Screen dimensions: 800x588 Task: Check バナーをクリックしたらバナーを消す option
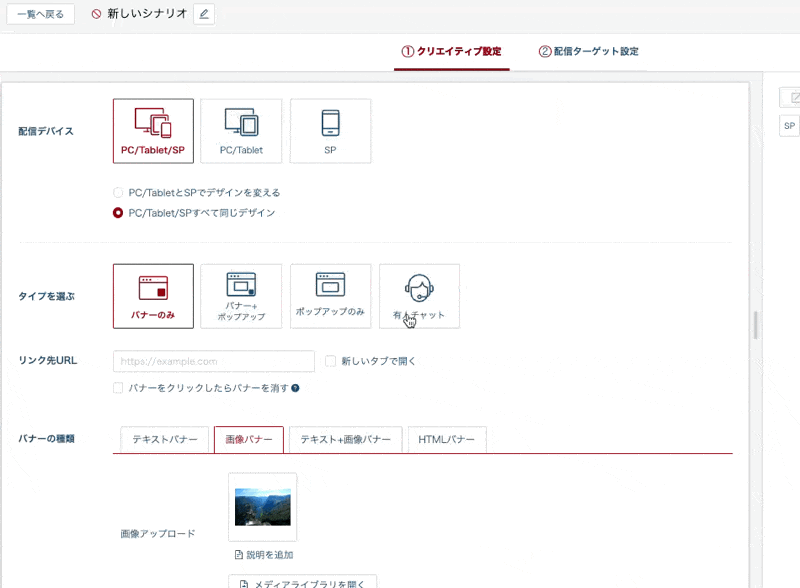coord(119,388)
